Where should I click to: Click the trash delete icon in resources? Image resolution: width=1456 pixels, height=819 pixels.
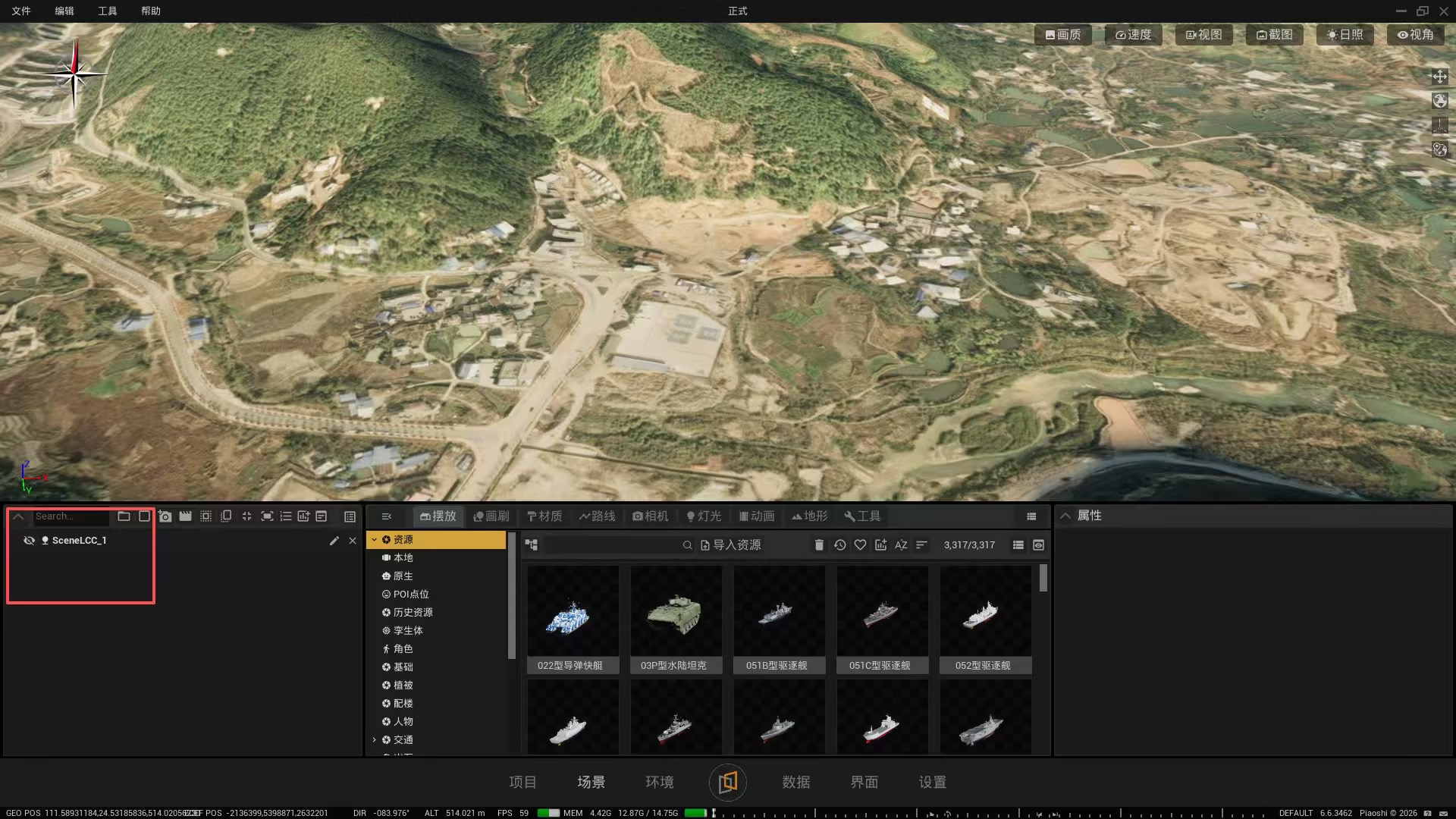pyautogui.click(x=819, y=545)
